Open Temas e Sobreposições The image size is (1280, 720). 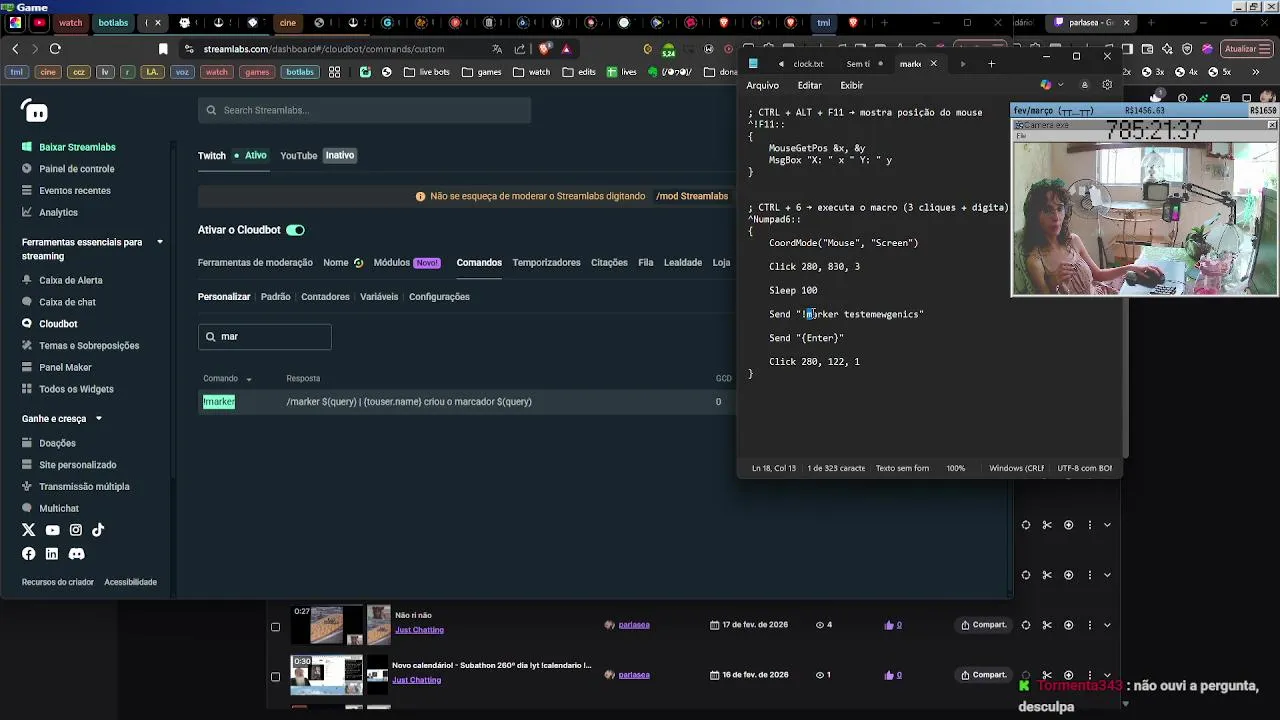[89, 346]
